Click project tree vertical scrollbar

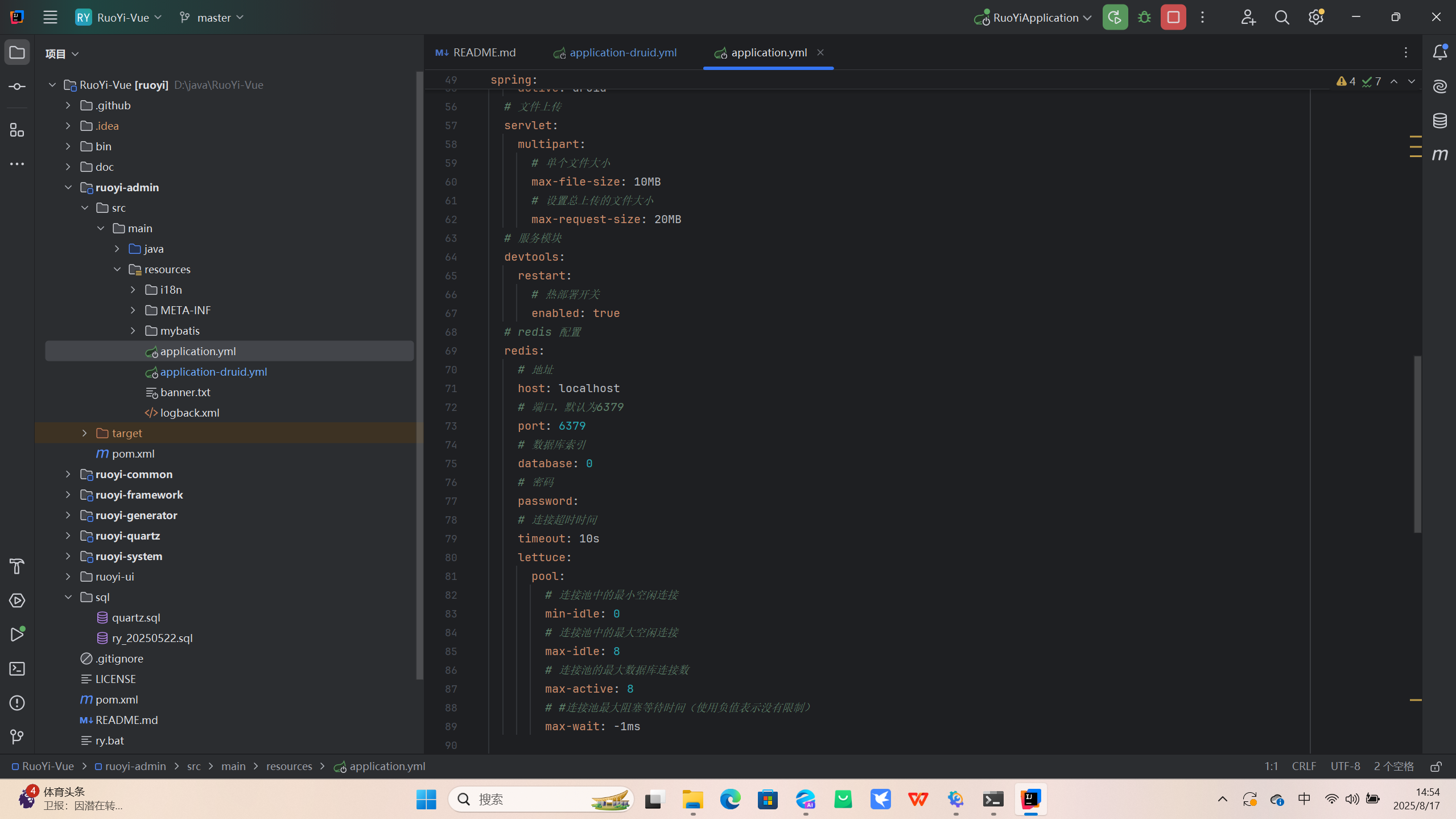pyautogui.click(x=419, y=376)
